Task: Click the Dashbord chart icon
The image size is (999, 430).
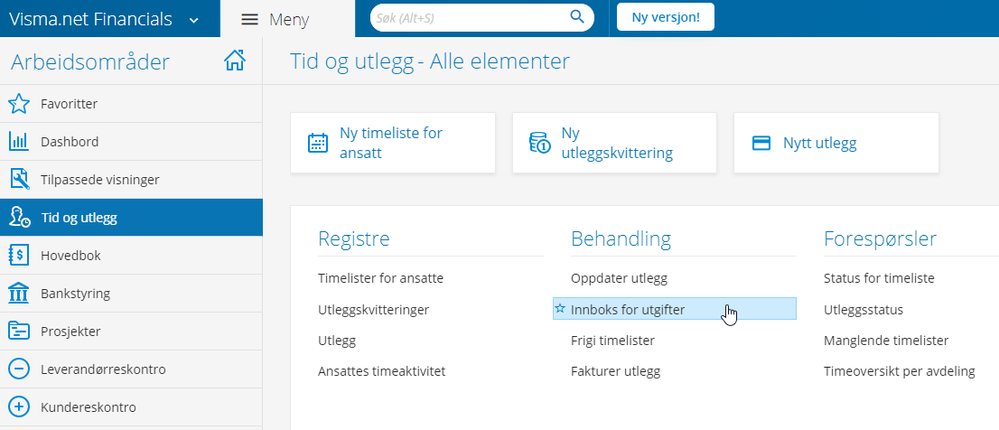Action: [18, 142]
